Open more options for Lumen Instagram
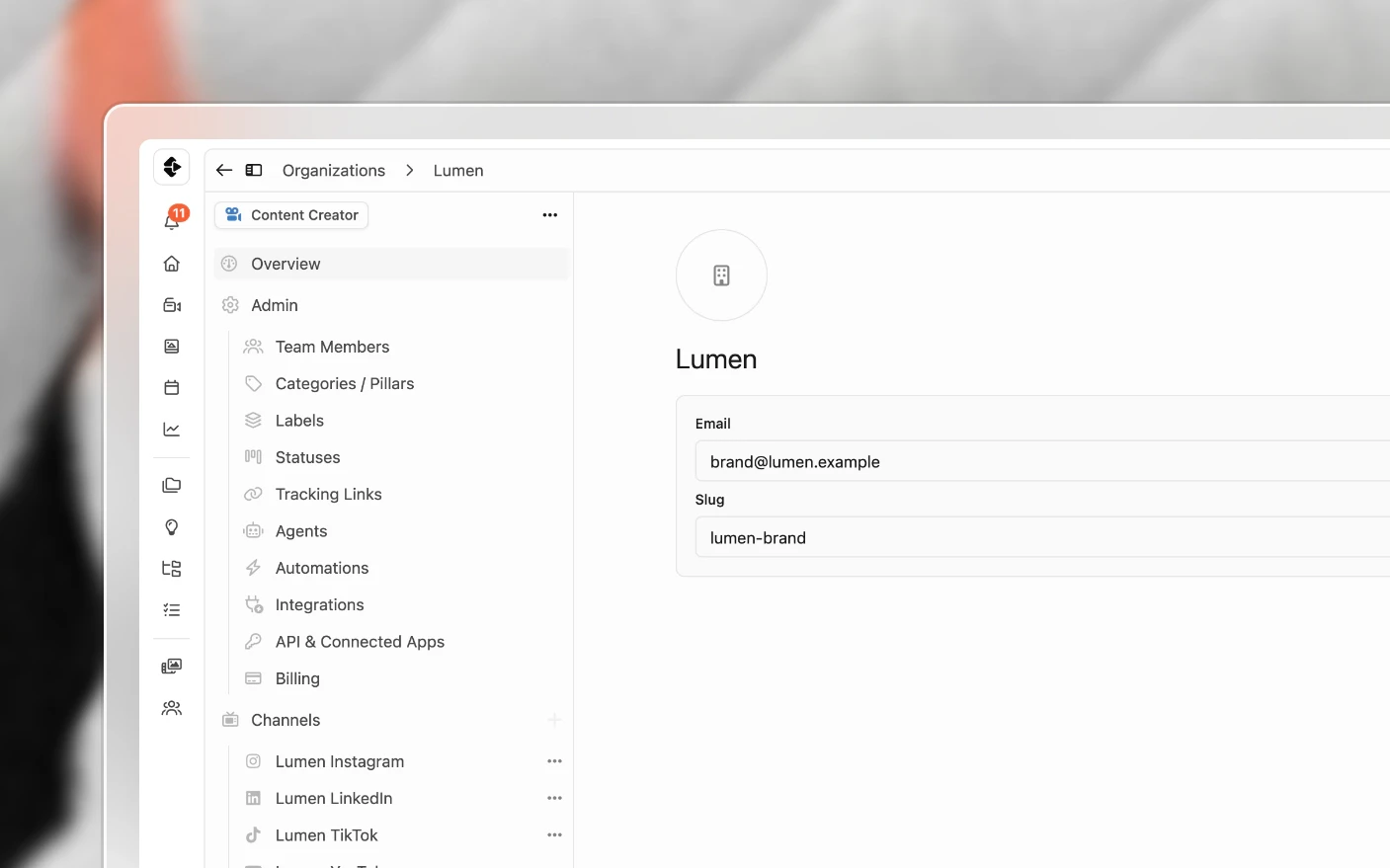This screenshot has height=868, width=1390. pos(554,761)
